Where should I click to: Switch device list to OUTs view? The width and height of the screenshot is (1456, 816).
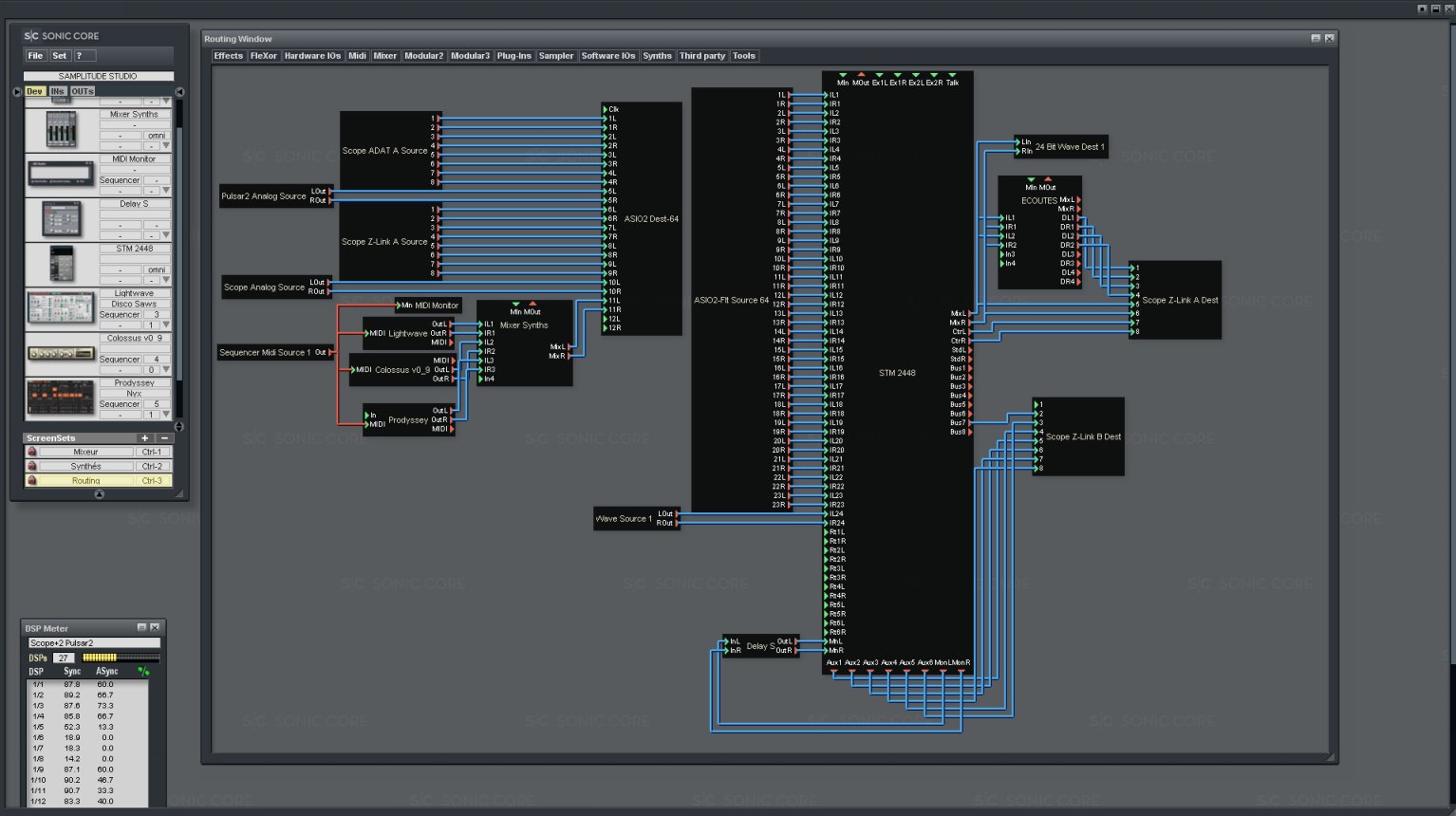coord(83,91)
